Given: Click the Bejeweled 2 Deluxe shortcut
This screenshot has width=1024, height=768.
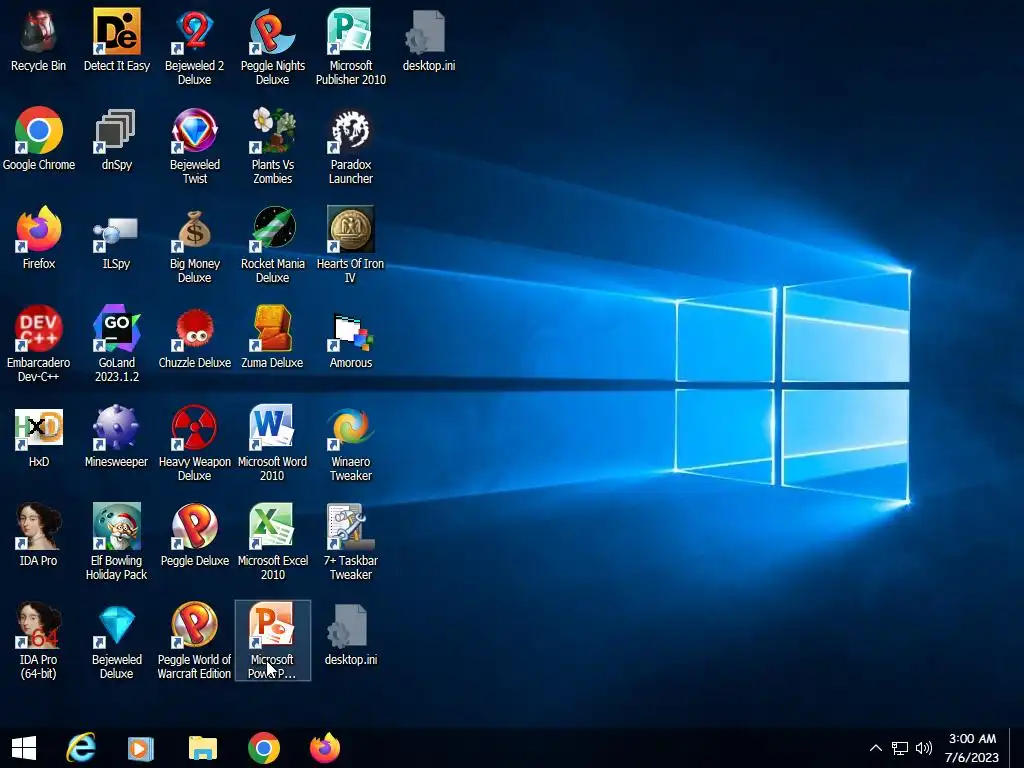Looking at the screenshot, I should pyautogui.click(x=195, y=47).
